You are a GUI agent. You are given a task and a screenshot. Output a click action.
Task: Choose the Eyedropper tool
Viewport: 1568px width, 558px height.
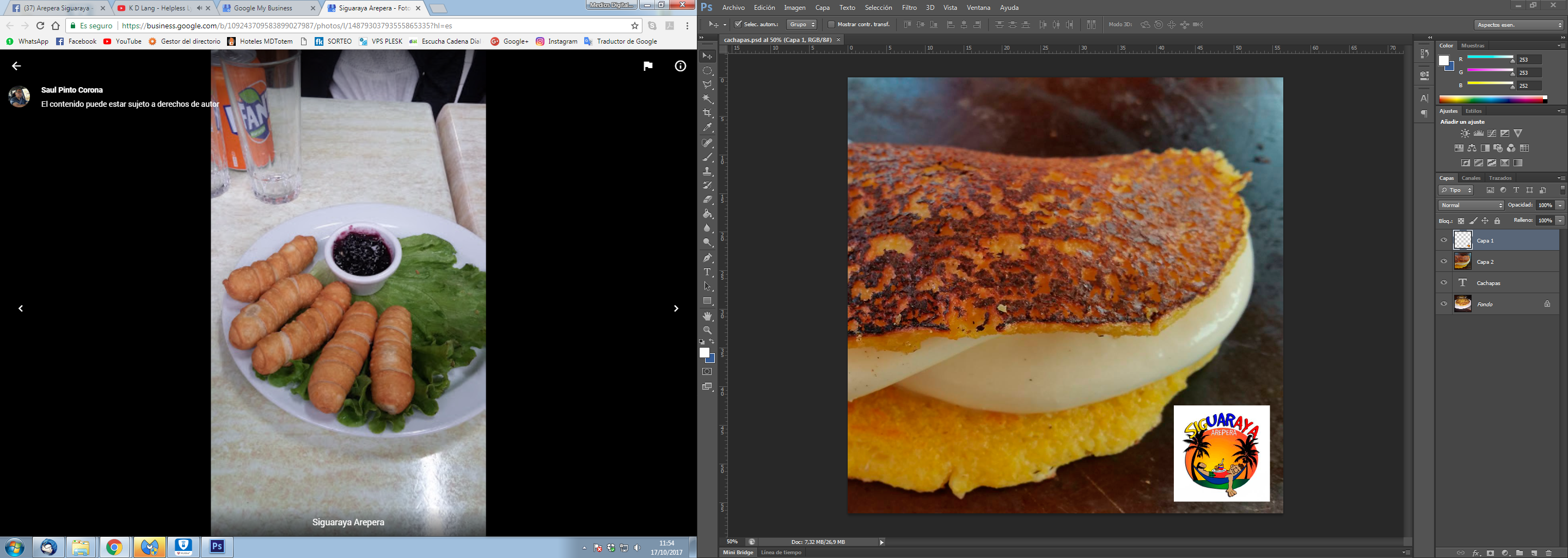pos(707,128)
